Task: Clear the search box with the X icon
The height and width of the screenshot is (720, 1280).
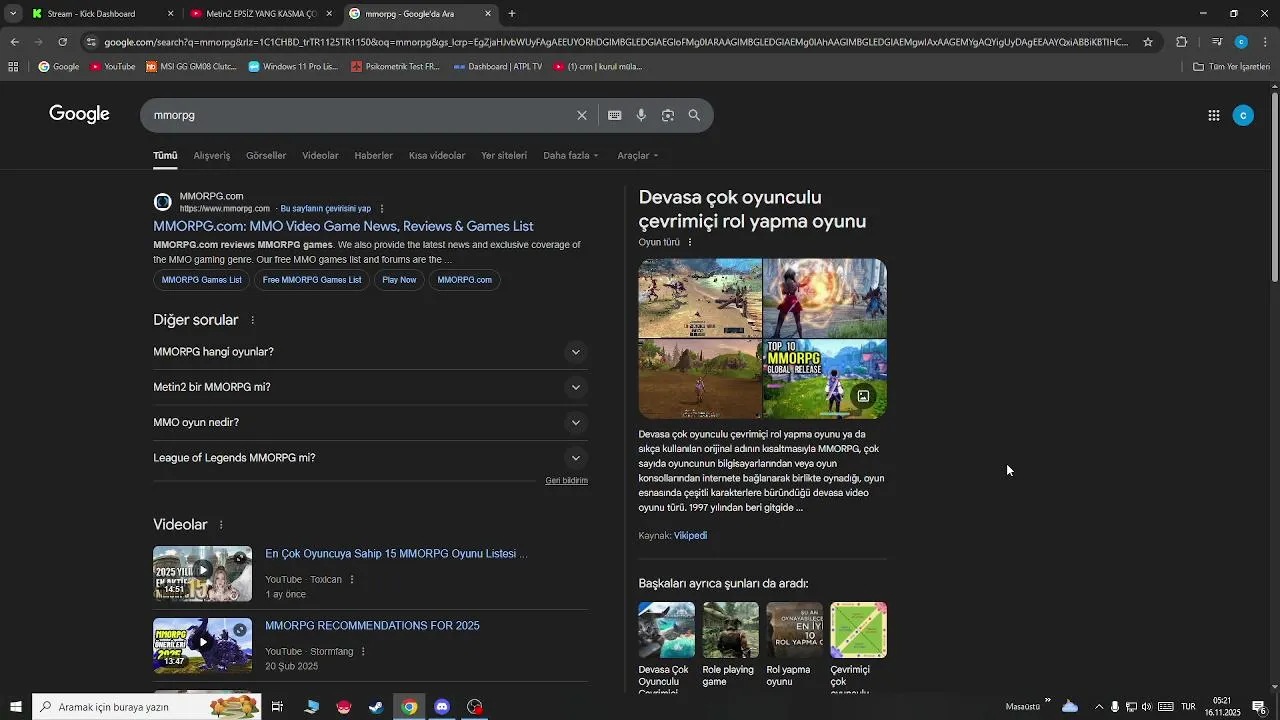Action: pyautogui.click(x=582, y=115)
